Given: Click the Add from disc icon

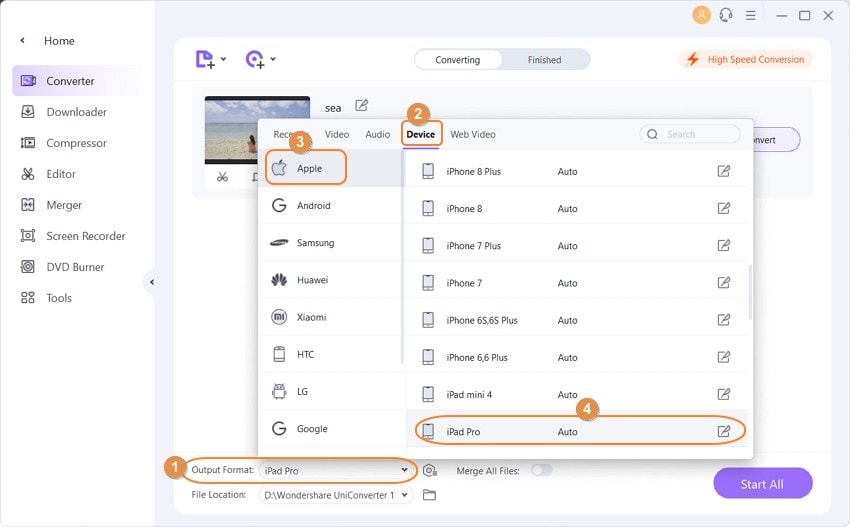Looking at the screenshot, I should [x=255, y=59].
